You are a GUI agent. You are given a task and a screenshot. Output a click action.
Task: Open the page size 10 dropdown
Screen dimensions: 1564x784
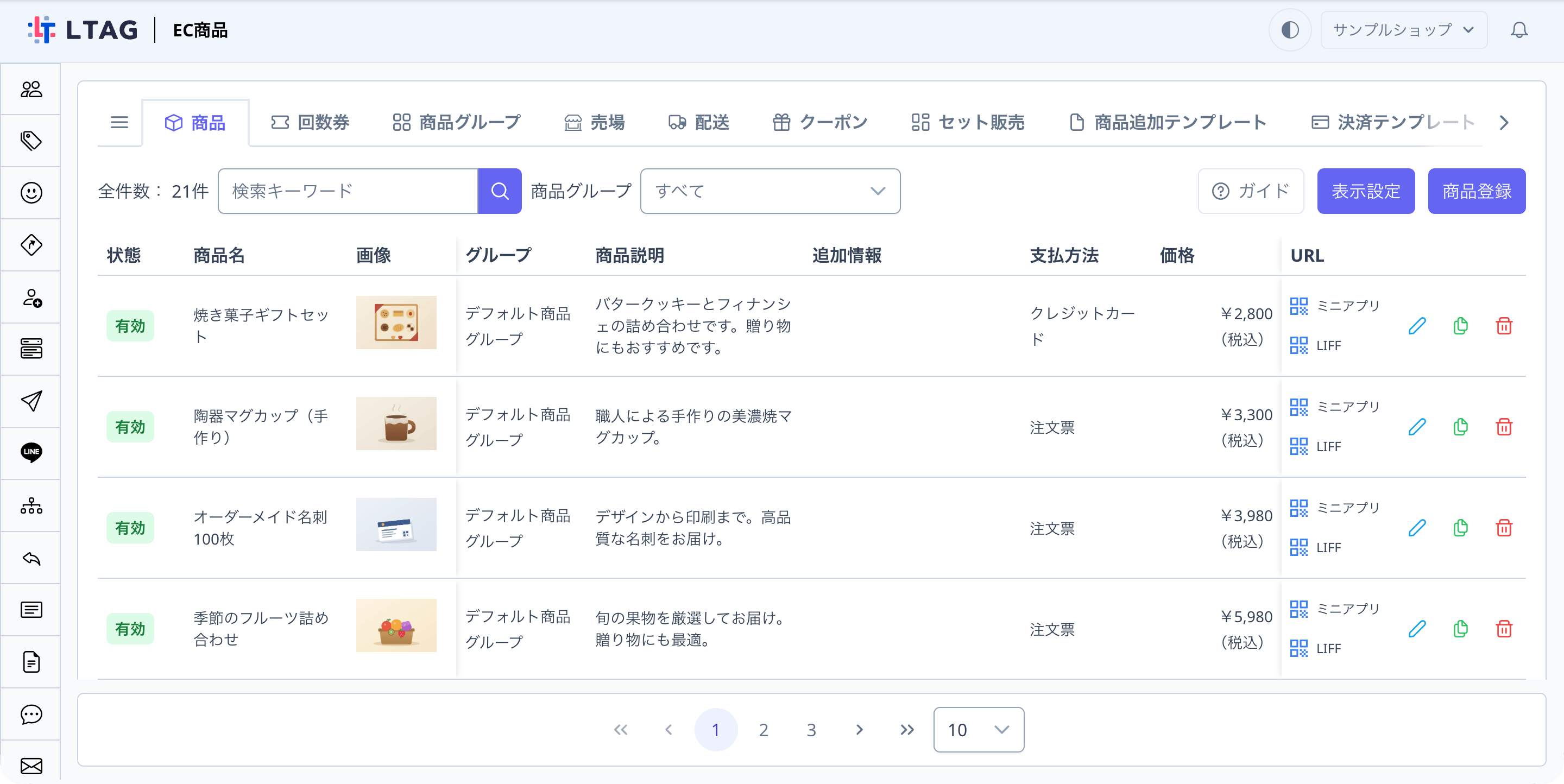(x=979, y=730)
